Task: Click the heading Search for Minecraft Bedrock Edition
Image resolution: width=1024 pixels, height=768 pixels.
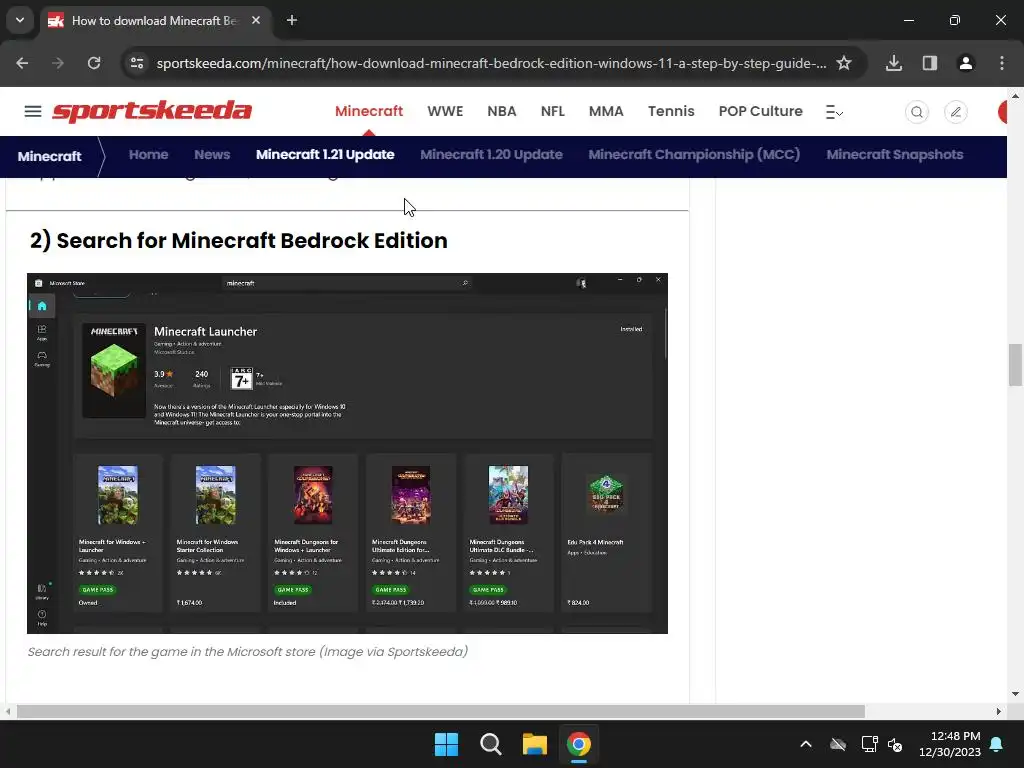Action: [239, 240]
